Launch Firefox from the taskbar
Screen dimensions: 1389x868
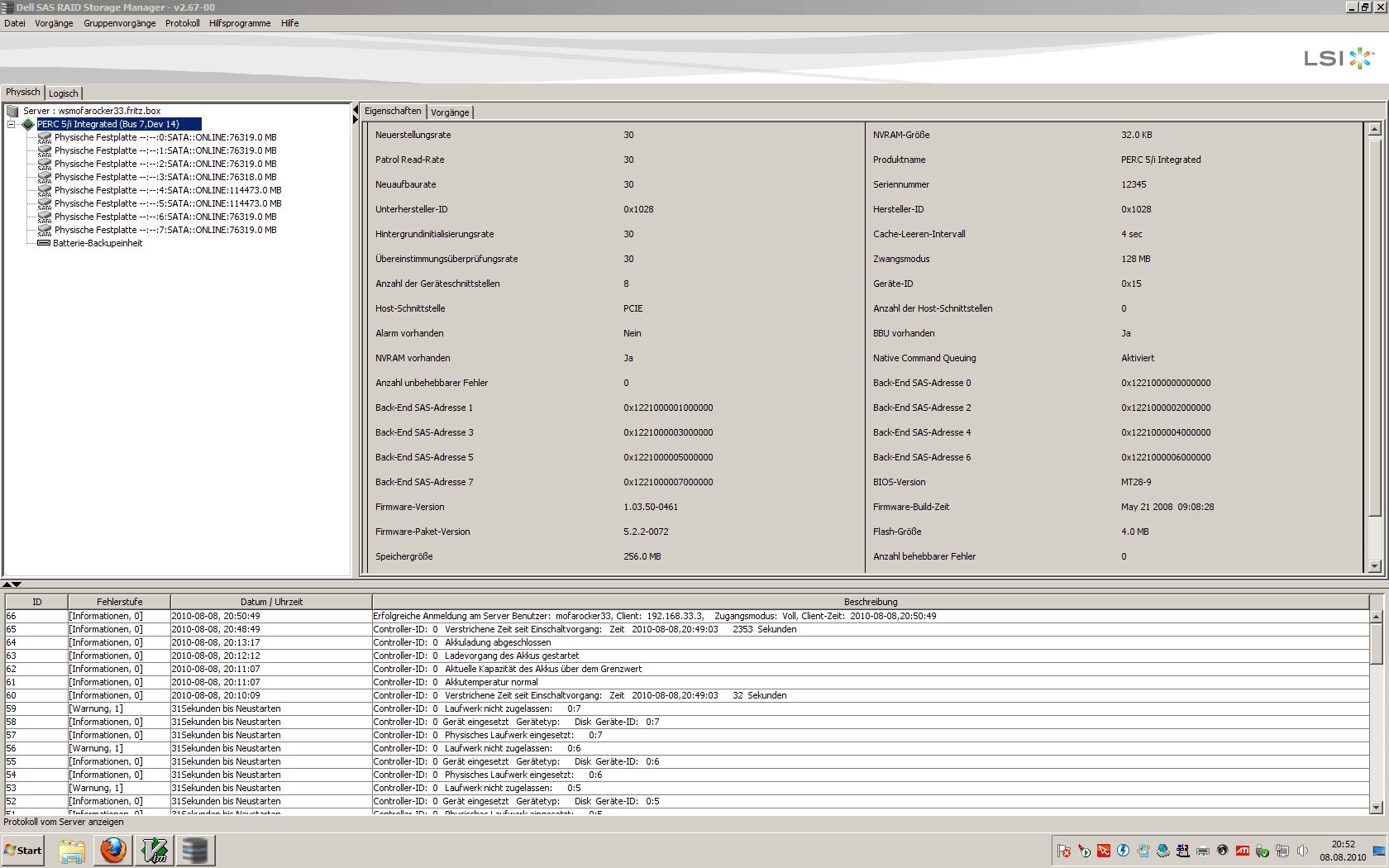[x=113, y=851]
